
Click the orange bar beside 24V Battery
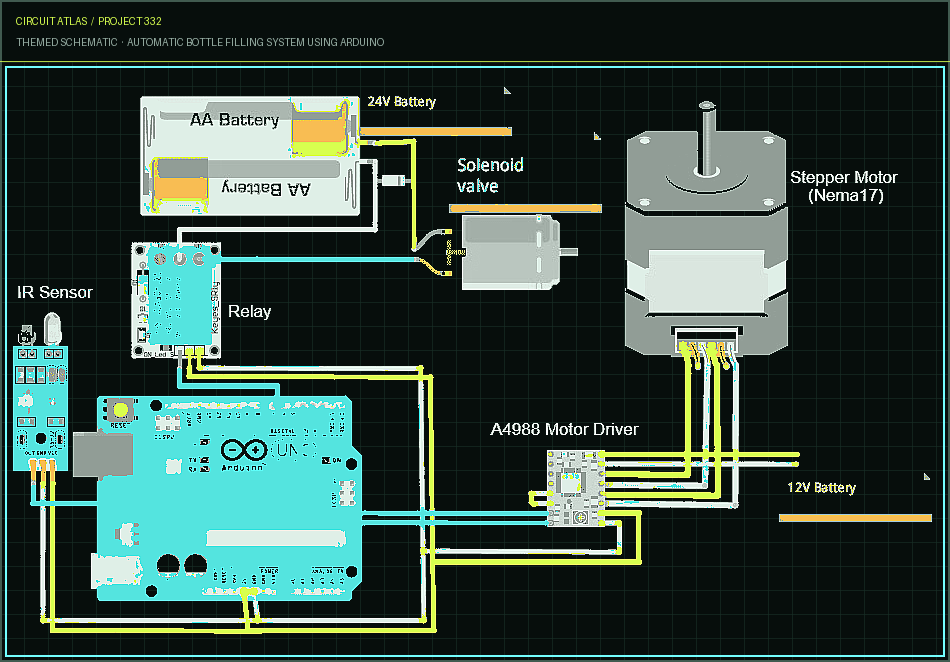tap(436, 131)
